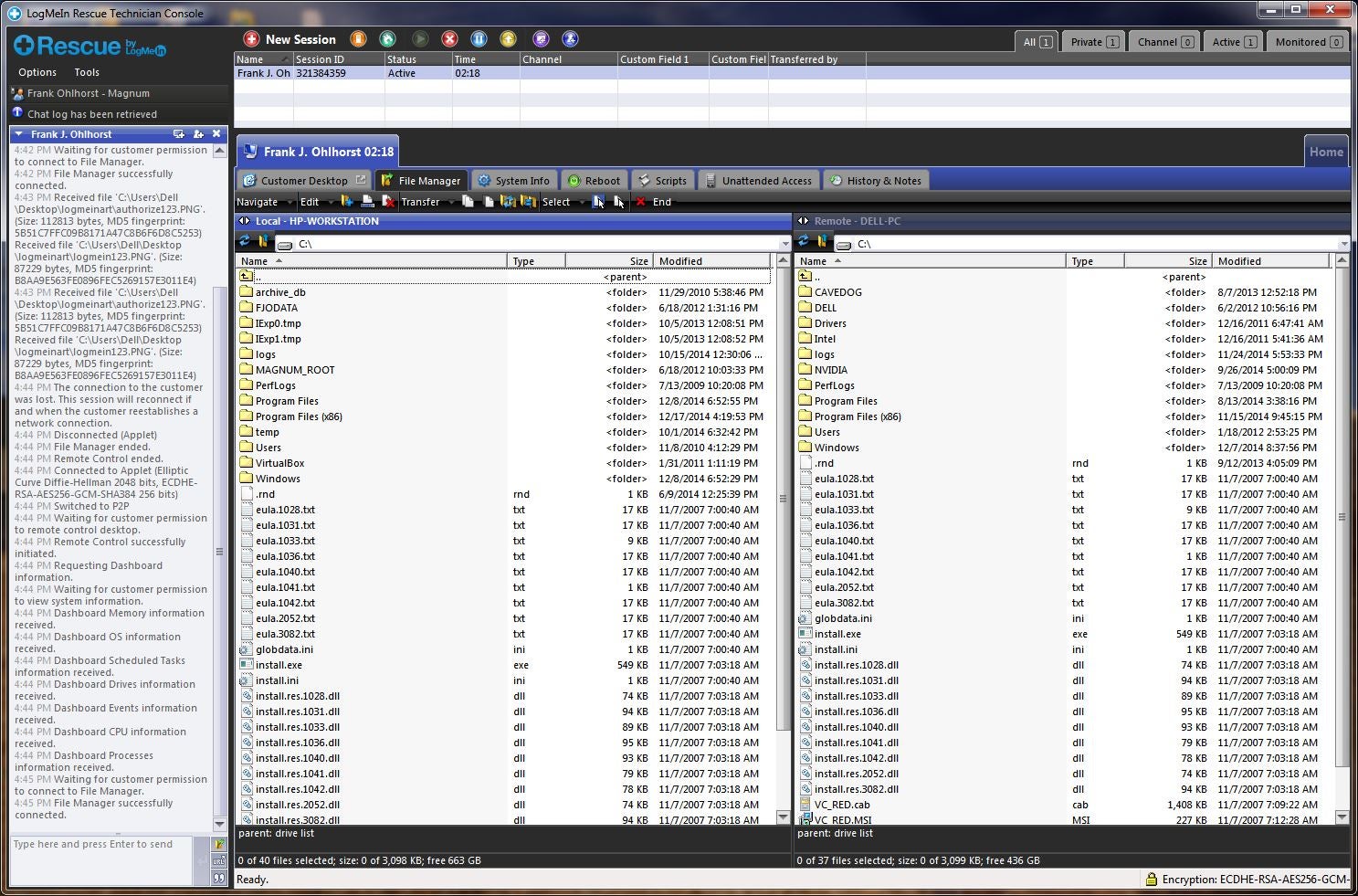Viewport: 1358px width, 896px height.
Task: Sort Local pane by Name column
Action: tap(371, 261)
